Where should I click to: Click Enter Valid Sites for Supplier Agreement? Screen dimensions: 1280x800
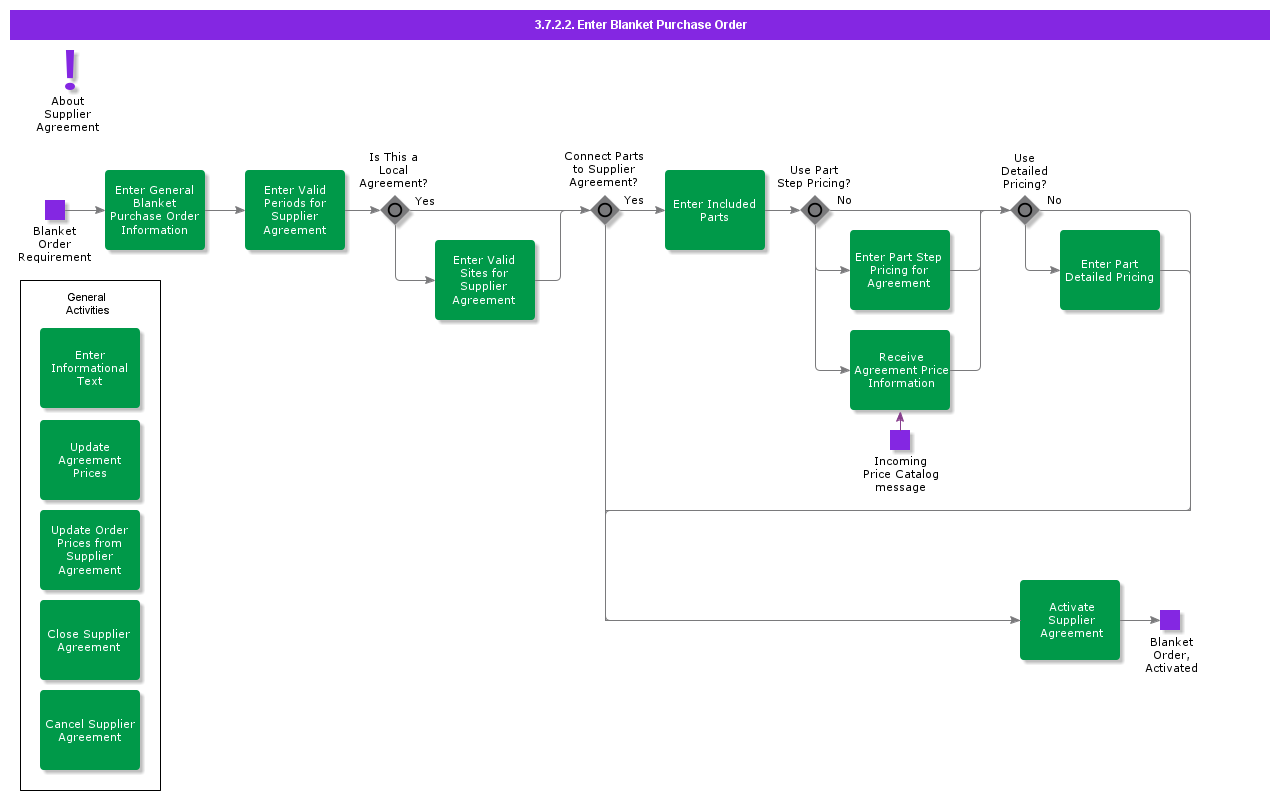485,280
